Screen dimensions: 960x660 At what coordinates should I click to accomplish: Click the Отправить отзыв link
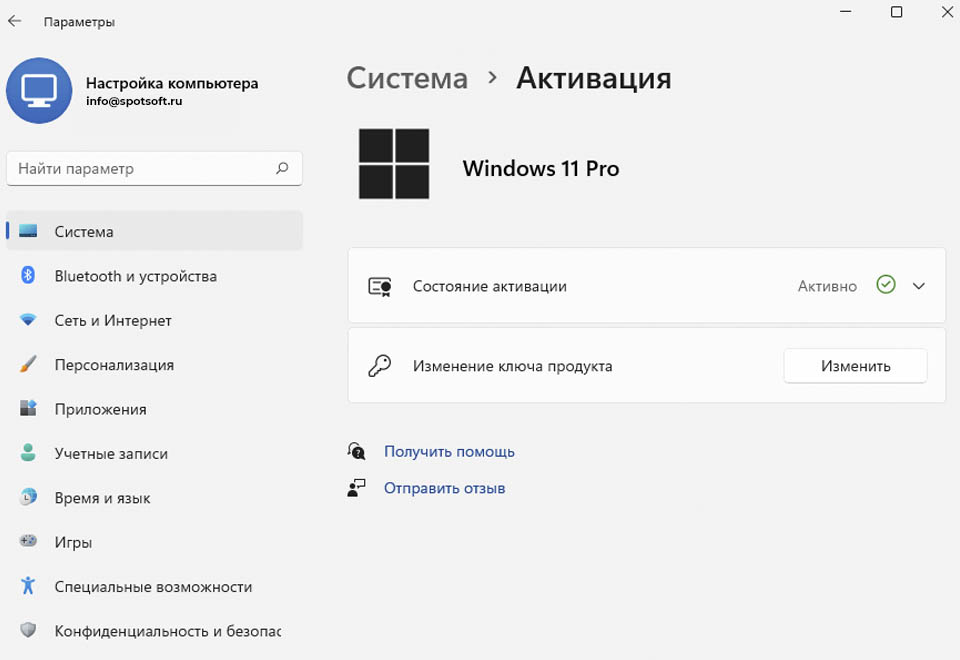[444, 488]
